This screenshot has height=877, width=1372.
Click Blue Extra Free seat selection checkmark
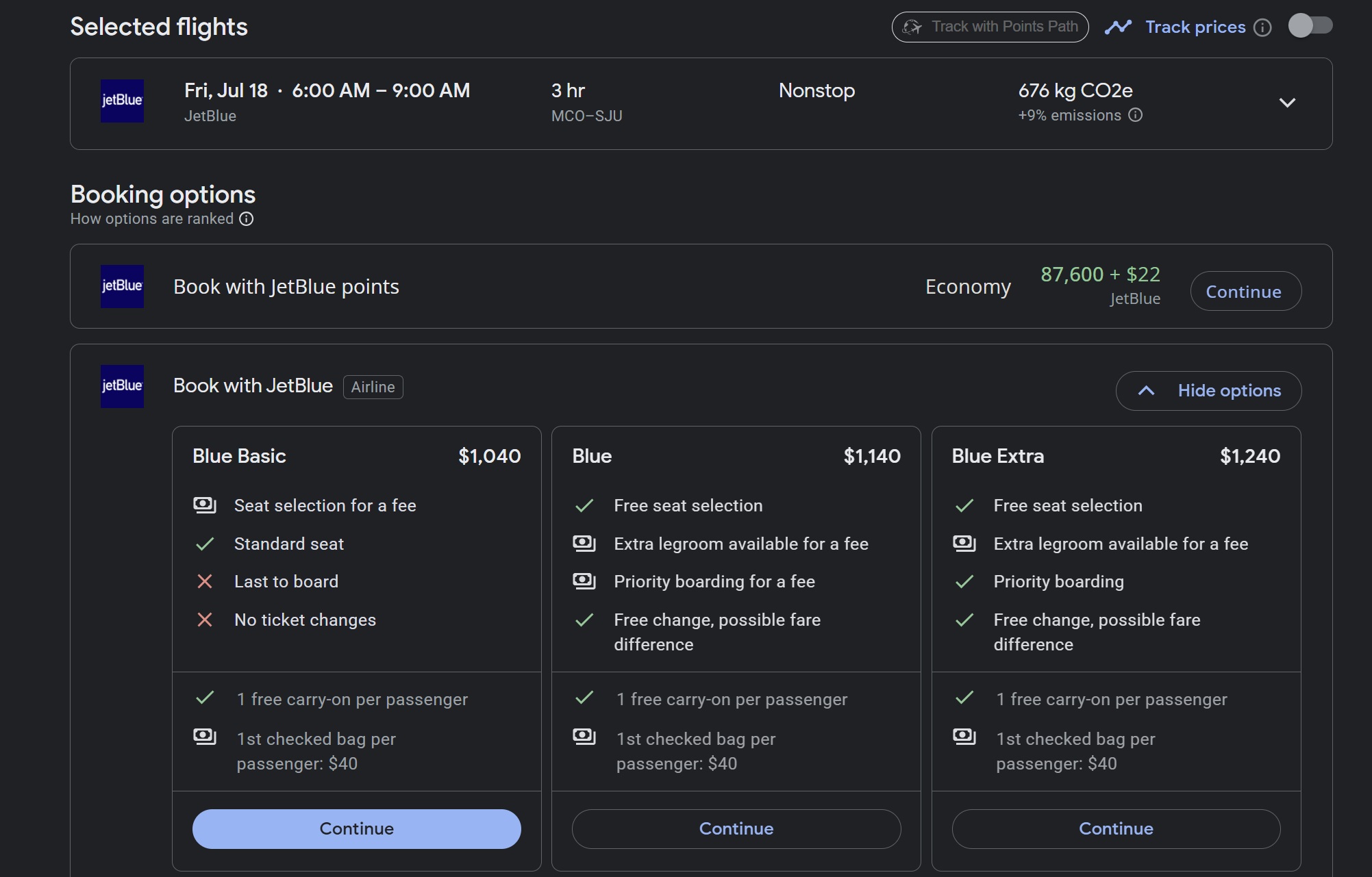[964, 505]
